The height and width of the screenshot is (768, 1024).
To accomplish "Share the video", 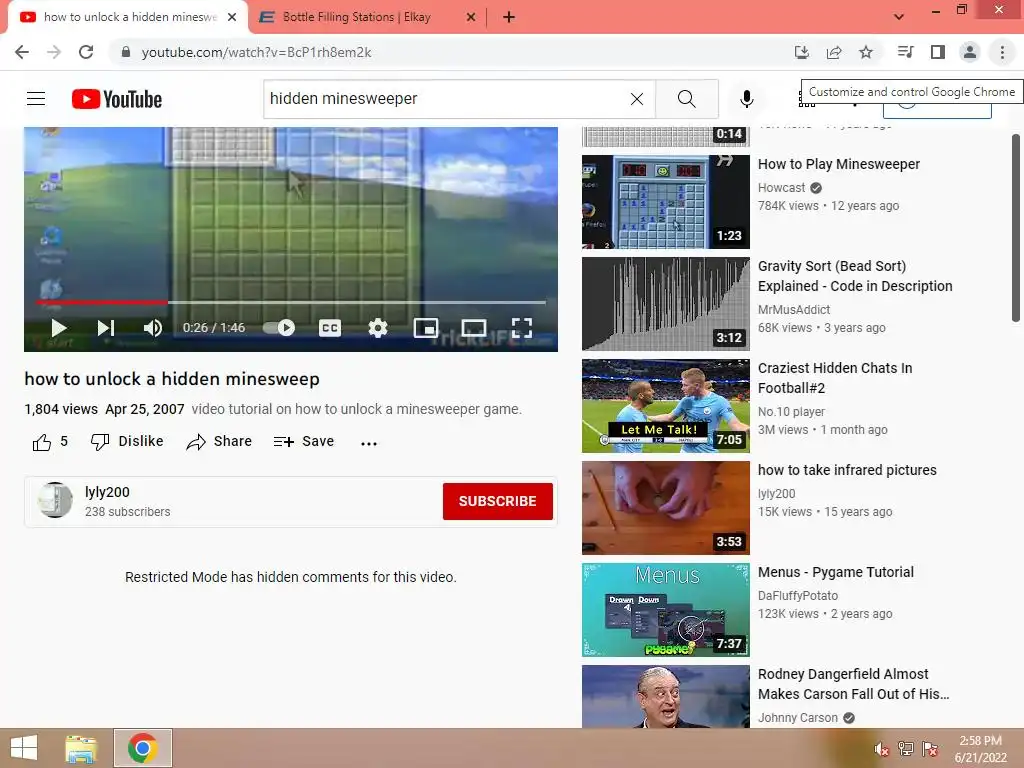I will (x=219, y=442).
